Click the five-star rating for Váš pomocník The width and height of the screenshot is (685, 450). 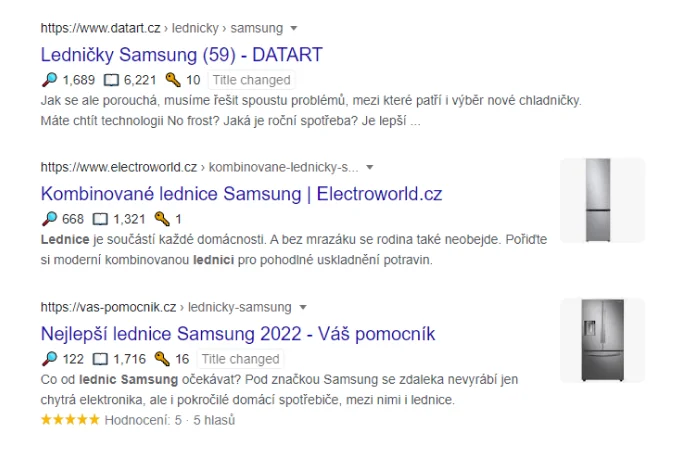point(70,420)
